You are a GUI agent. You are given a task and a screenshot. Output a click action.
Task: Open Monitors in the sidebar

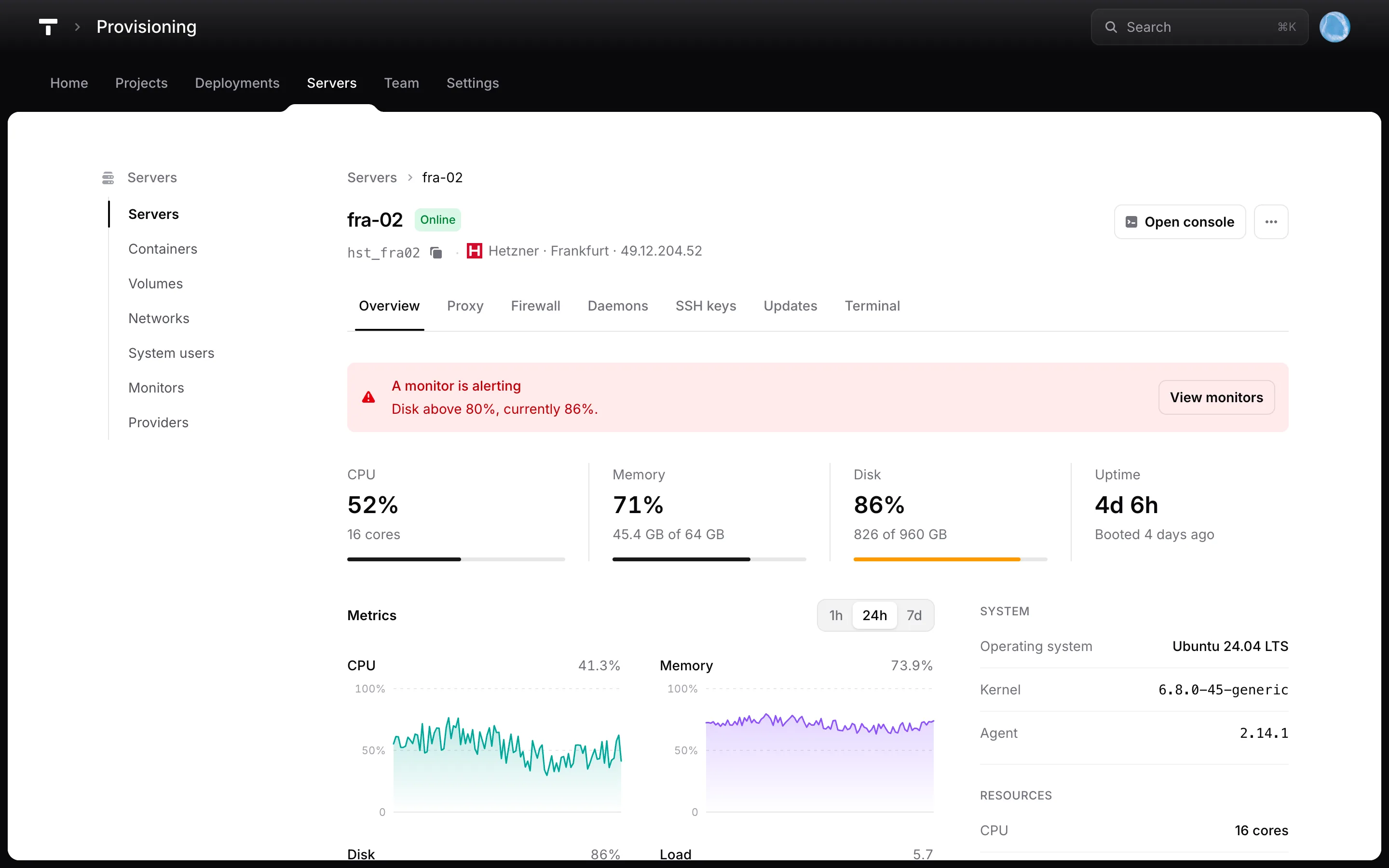[x=156, y=388]
